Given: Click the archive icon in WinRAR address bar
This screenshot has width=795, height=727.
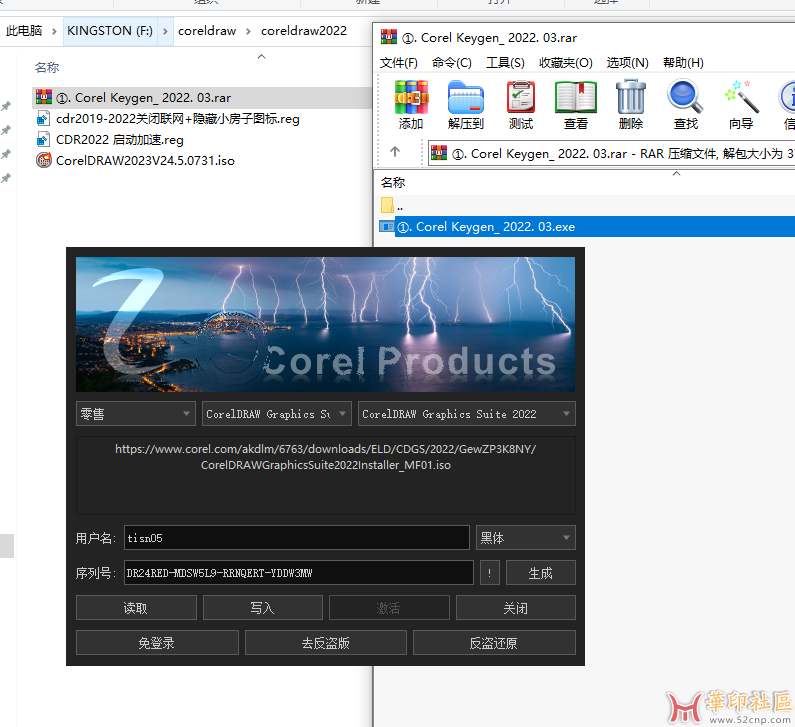Looking at the screenshot, I should [x=439, y=153].
